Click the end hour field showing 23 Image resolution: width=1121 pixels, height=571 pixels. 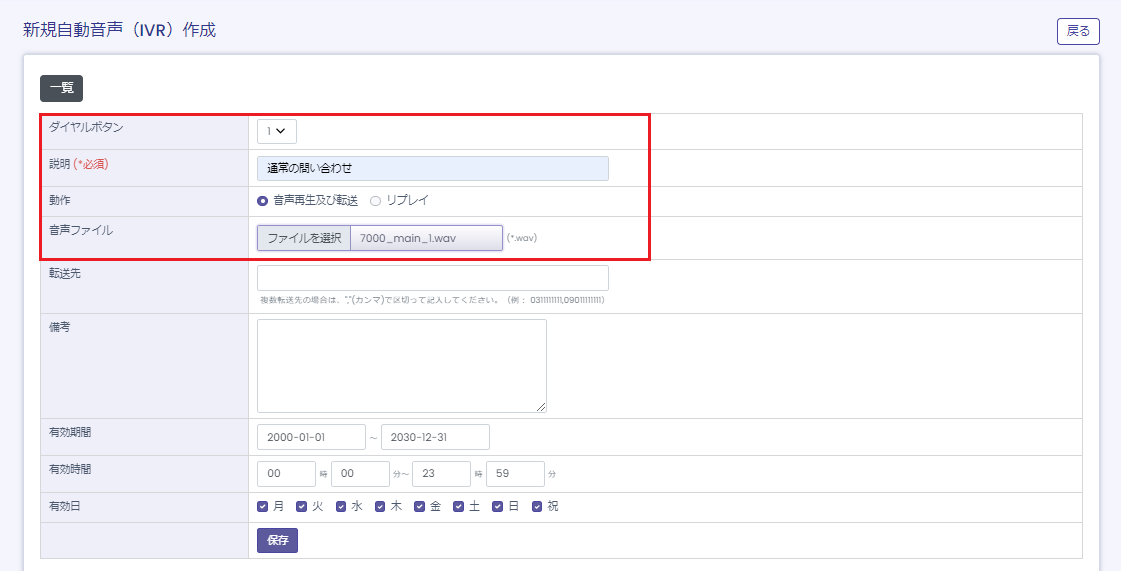[441, 474]
